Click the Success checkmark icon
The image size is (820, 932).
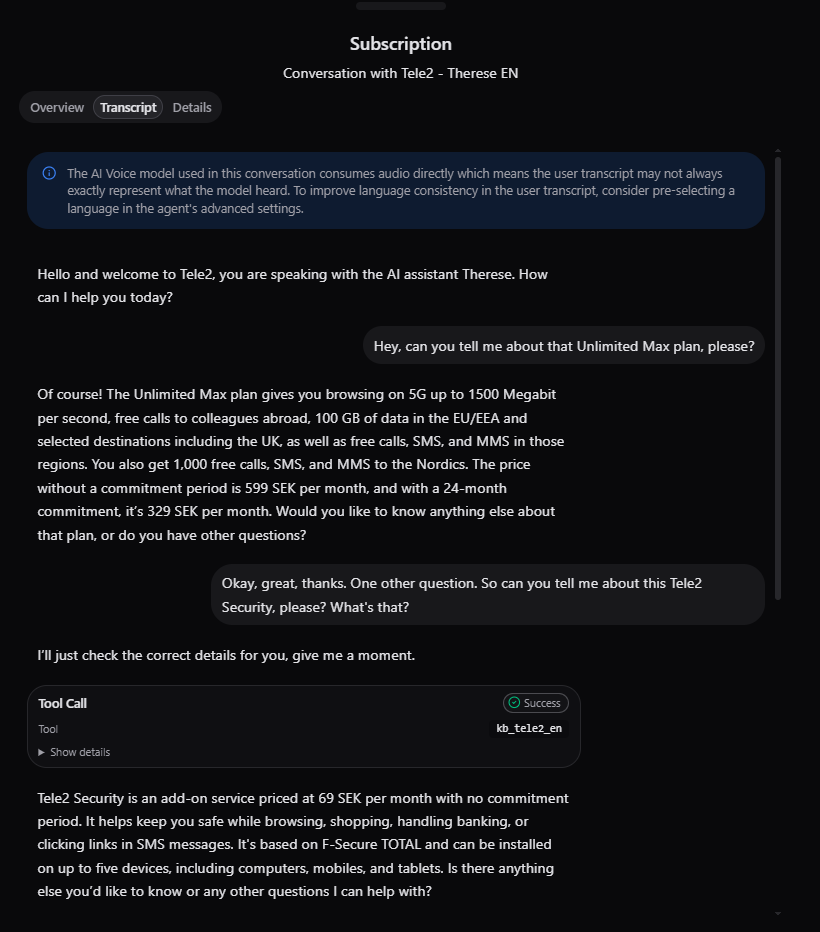(514, 703)
